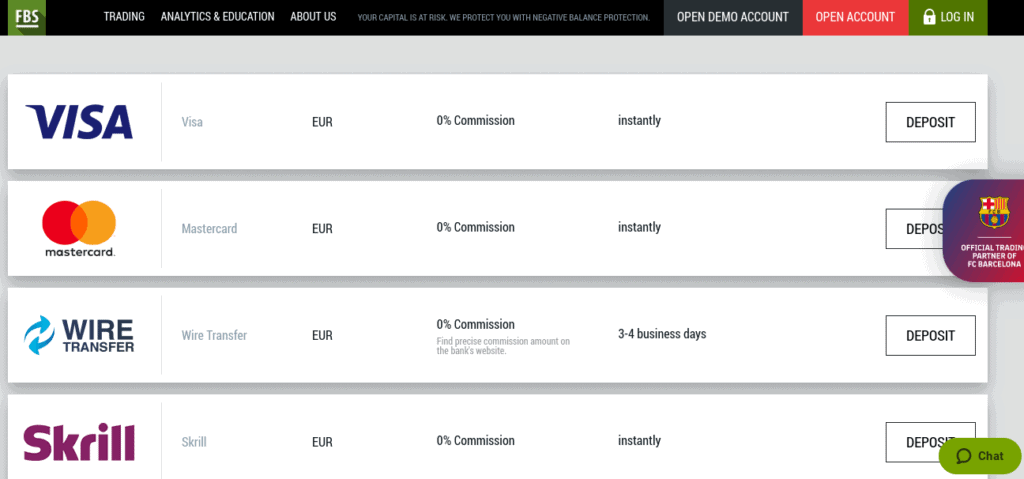Click Deposit button for Visa
This screenshot has width=1024, height=479.
(x=931, y=122)
